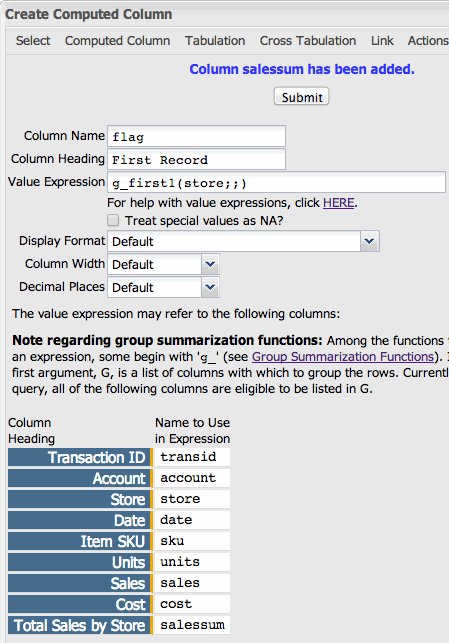Open the Computed Column menu
The width and height of the screenshot is (449, 643).
coord(117,41)
